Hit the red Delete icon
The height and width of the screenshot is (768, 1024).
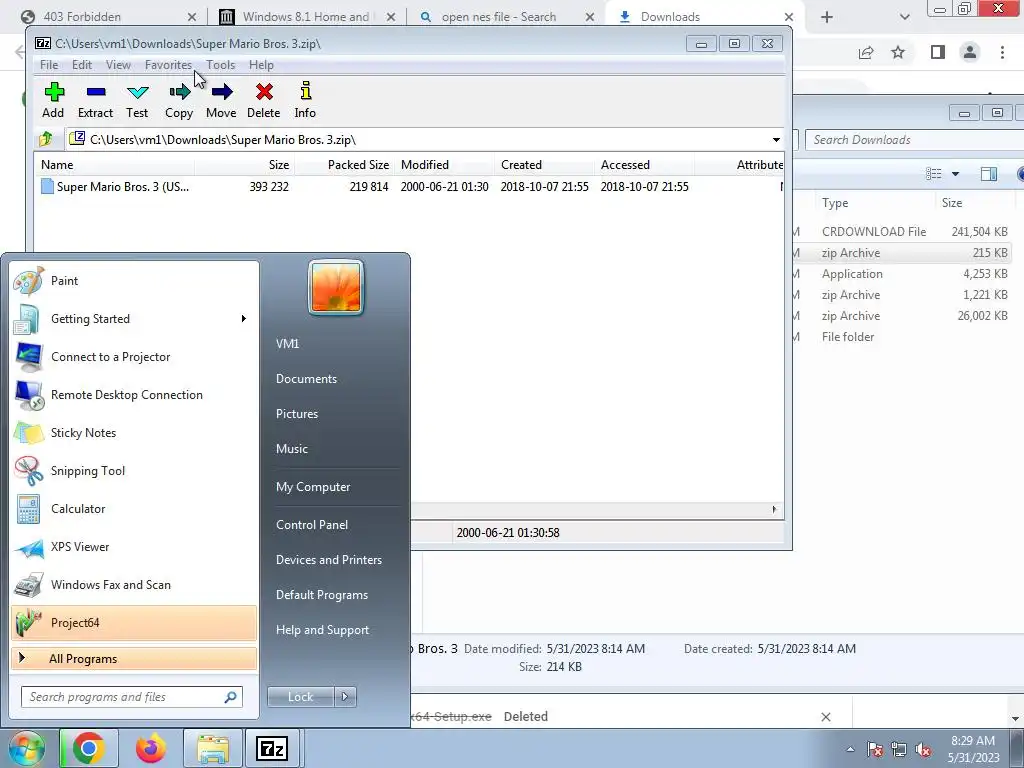(x=264, y=100)
